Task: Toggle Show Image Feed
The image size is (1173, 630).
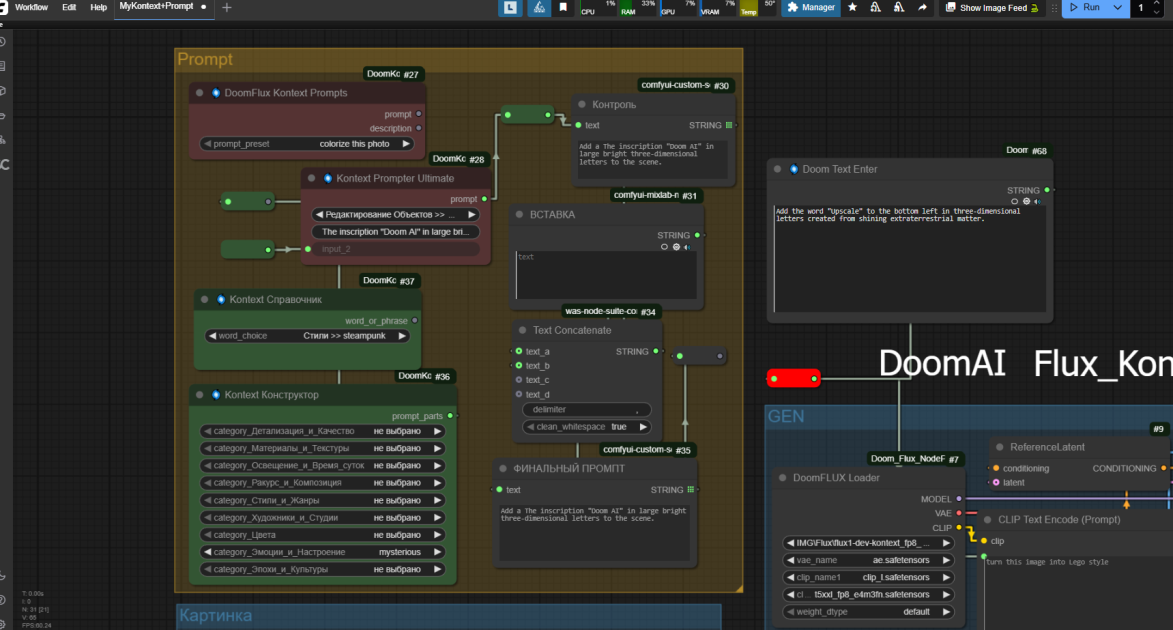Action: [991, 7]
